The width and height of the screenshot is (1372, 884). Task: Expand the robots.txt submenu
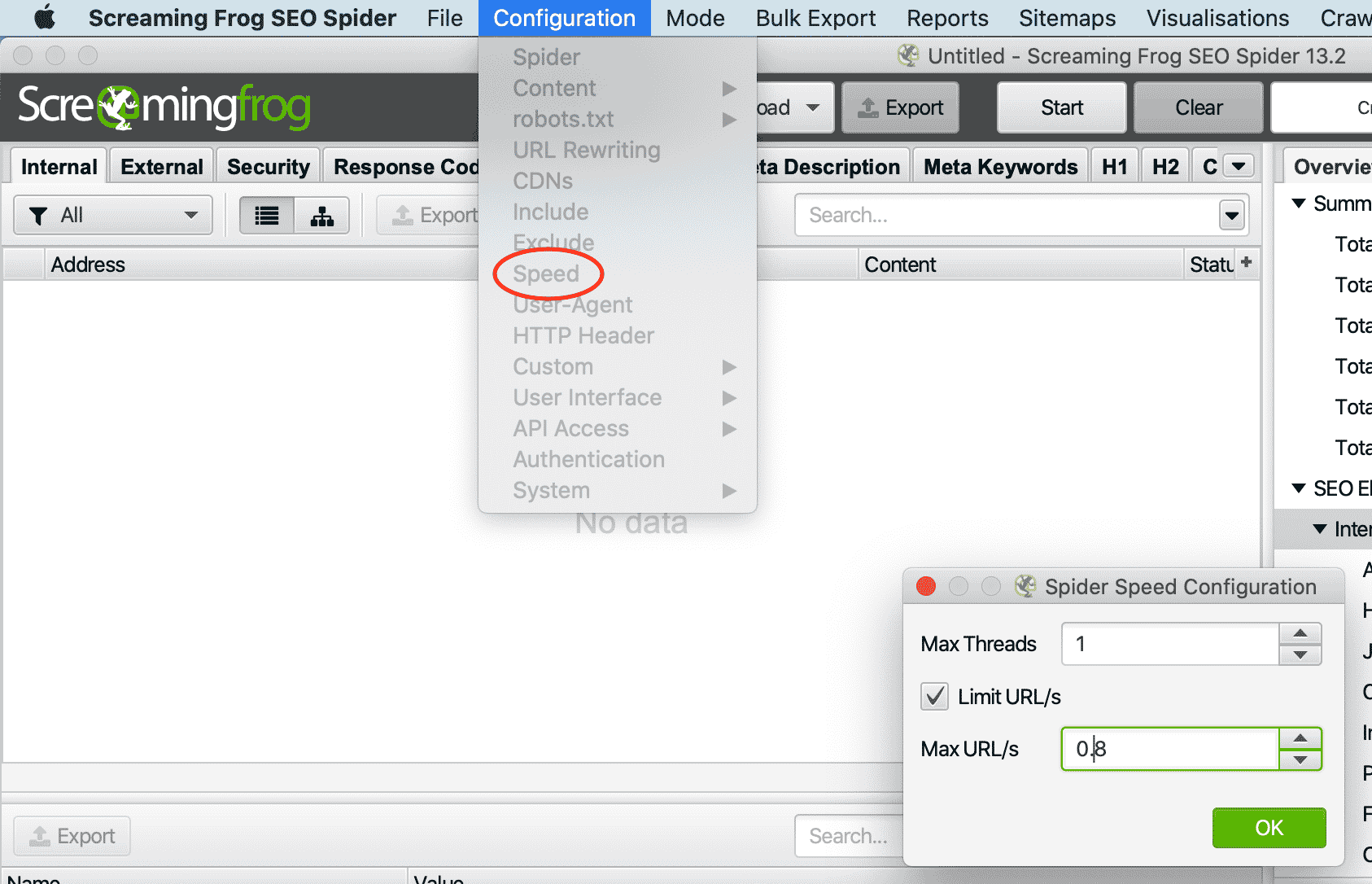coord(729,119)
